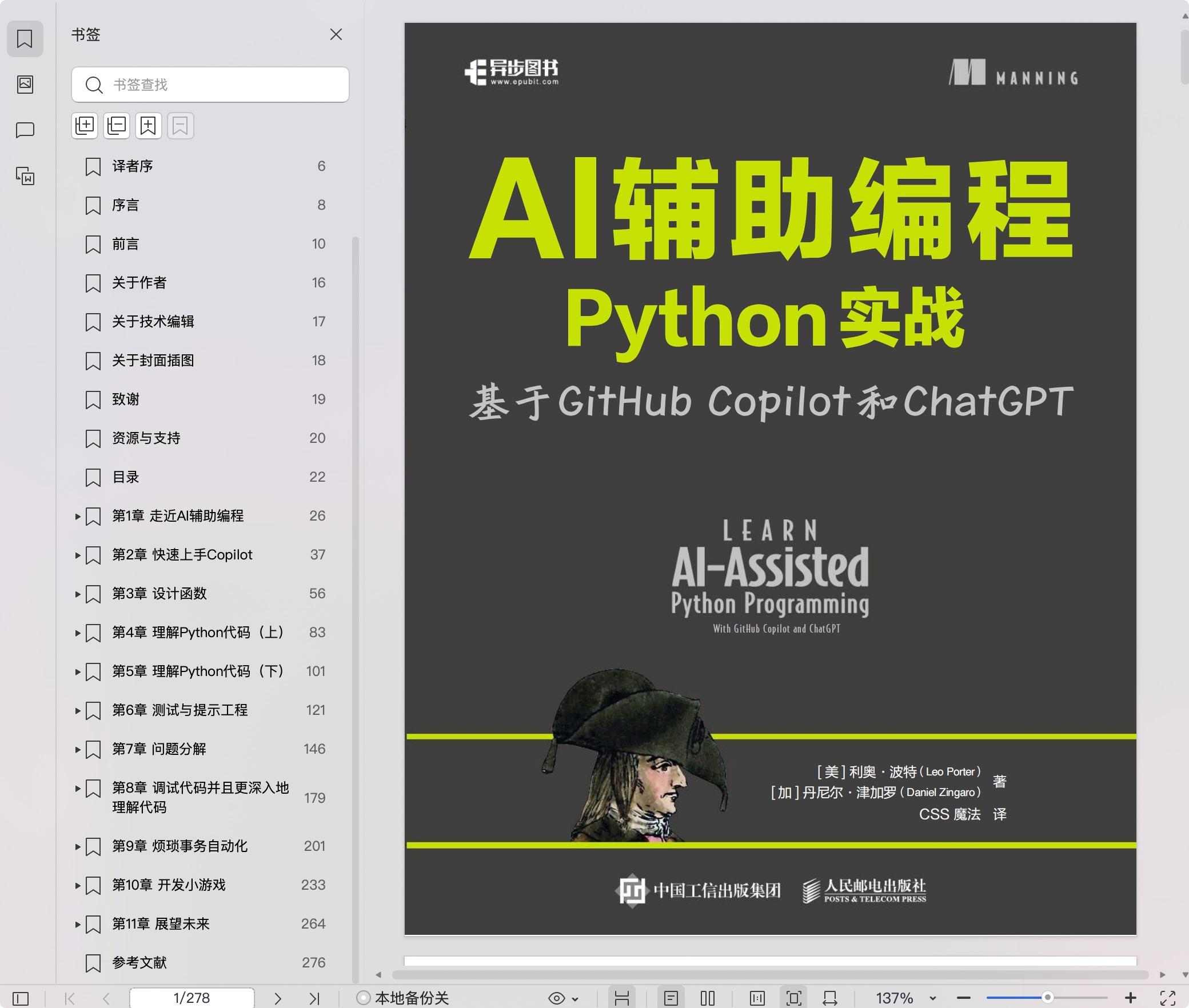Select two-page view layout icon
This screenshot has width=1189, height=1008.
[x=708, y=998]
